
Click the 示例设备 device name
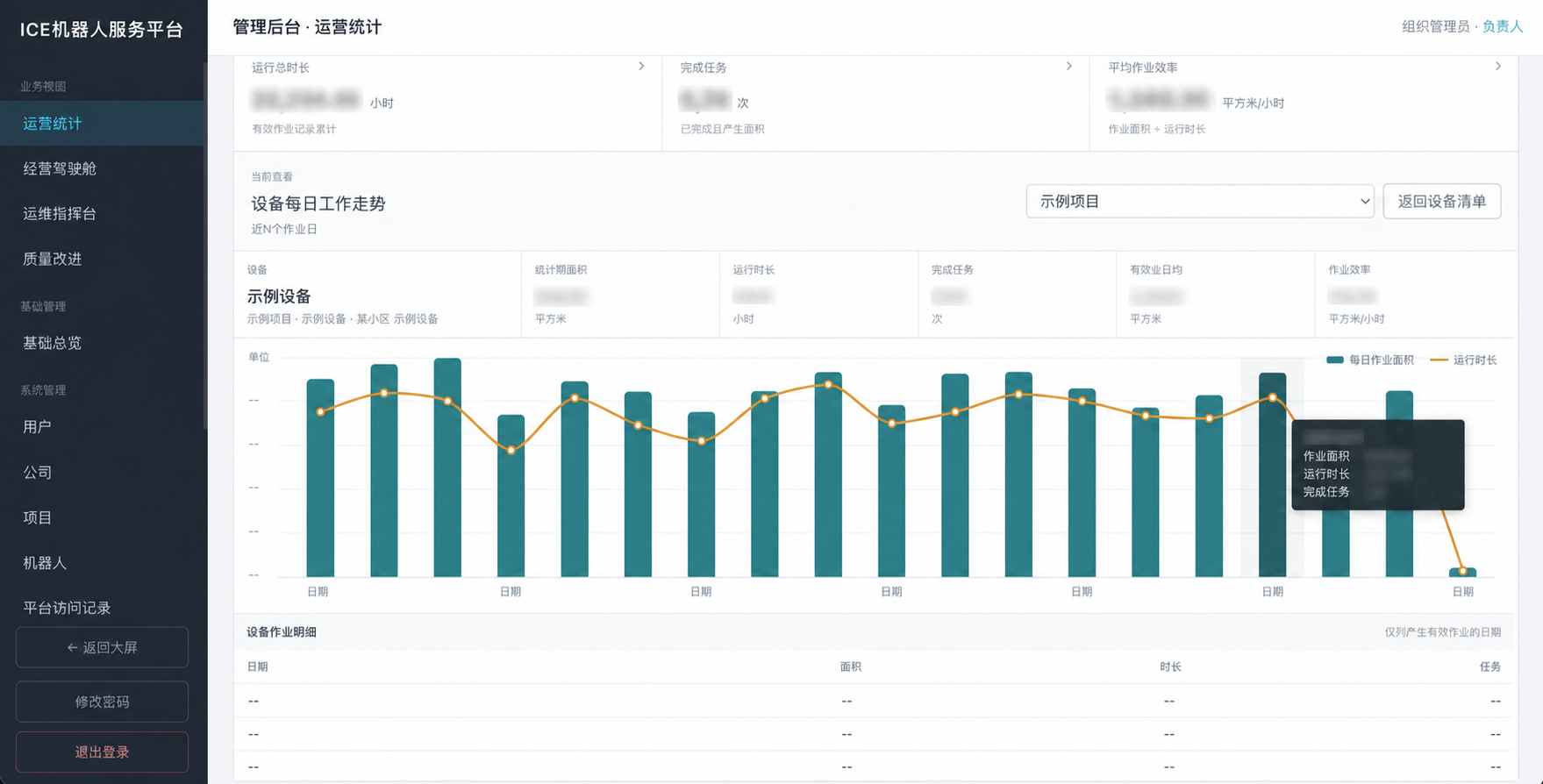click(279, 296)
